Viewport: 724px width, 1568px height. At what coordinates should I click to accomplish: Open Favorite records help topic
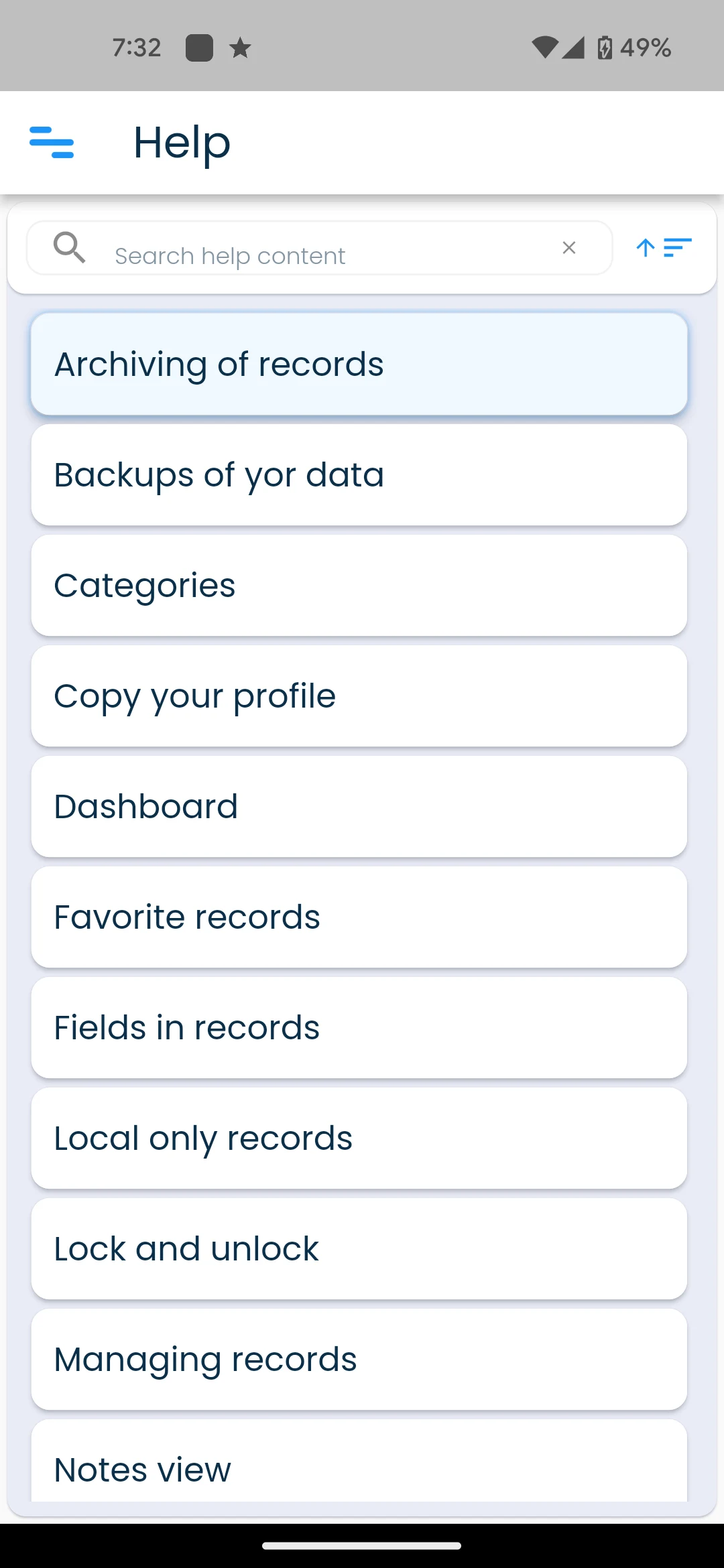359,917
